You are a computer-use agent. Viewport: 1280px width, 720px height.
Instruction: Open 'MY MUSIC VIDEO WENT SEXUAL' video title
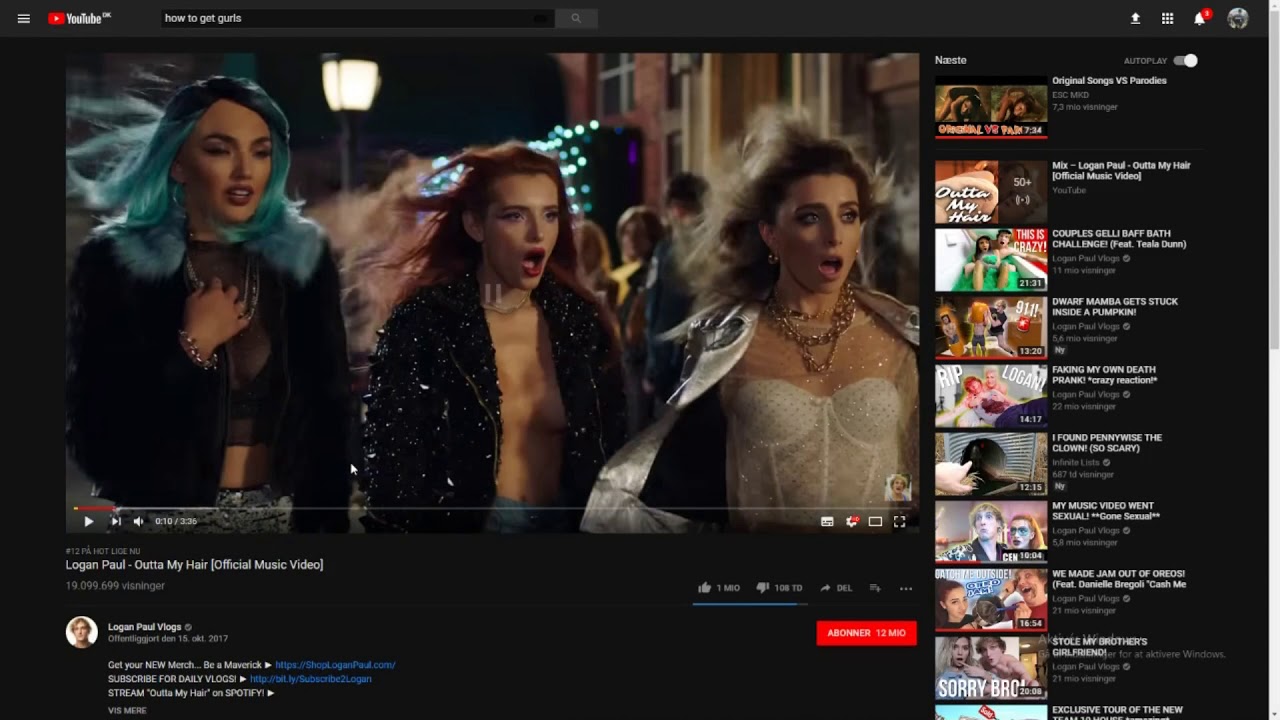click(x=1106, y=511)
